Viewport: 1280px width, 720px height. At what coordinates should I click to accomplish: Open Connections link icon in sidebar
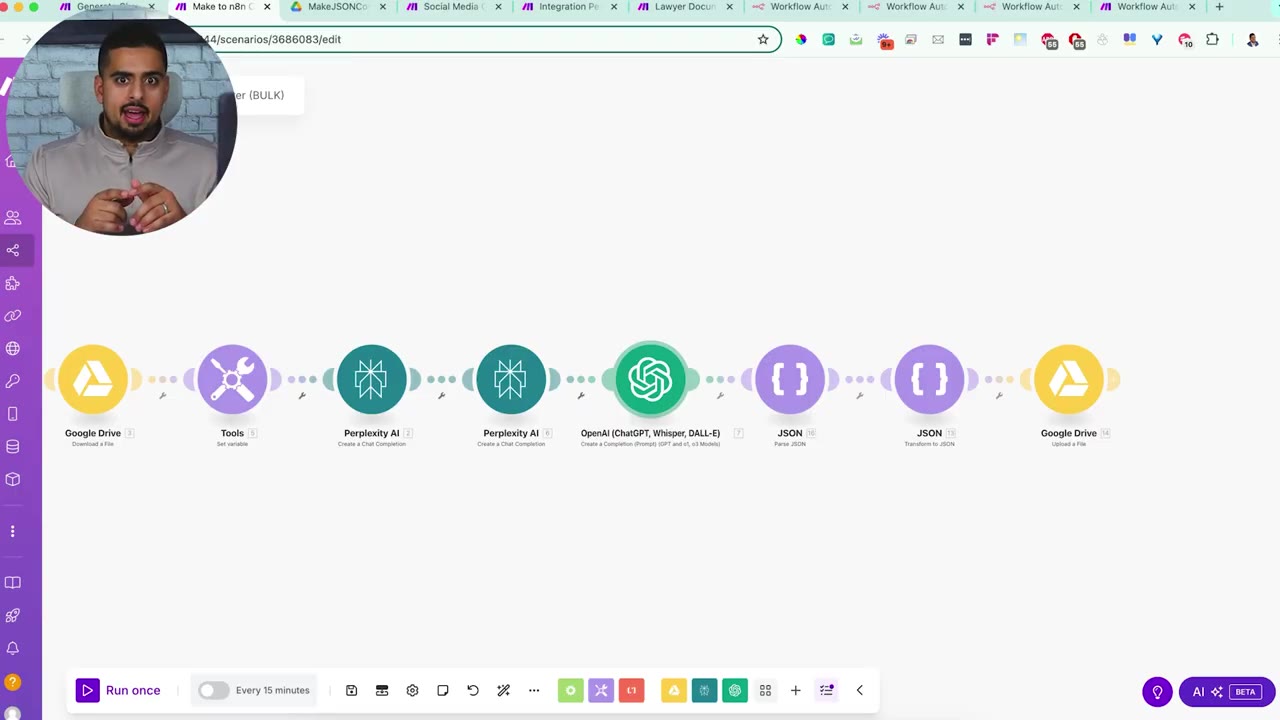(x=13, y=315)
